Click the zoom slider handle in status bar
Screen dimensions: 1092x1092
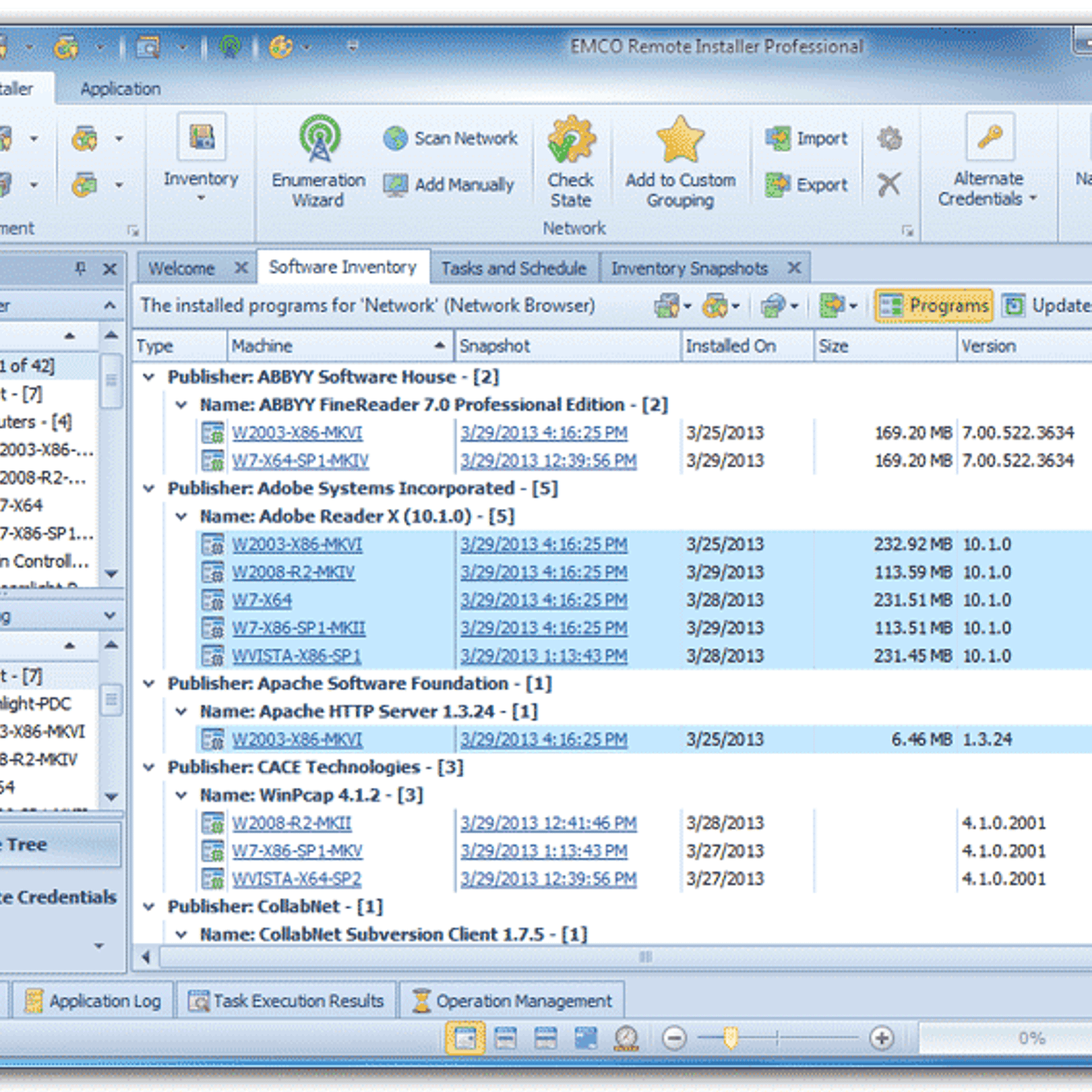731,1038
